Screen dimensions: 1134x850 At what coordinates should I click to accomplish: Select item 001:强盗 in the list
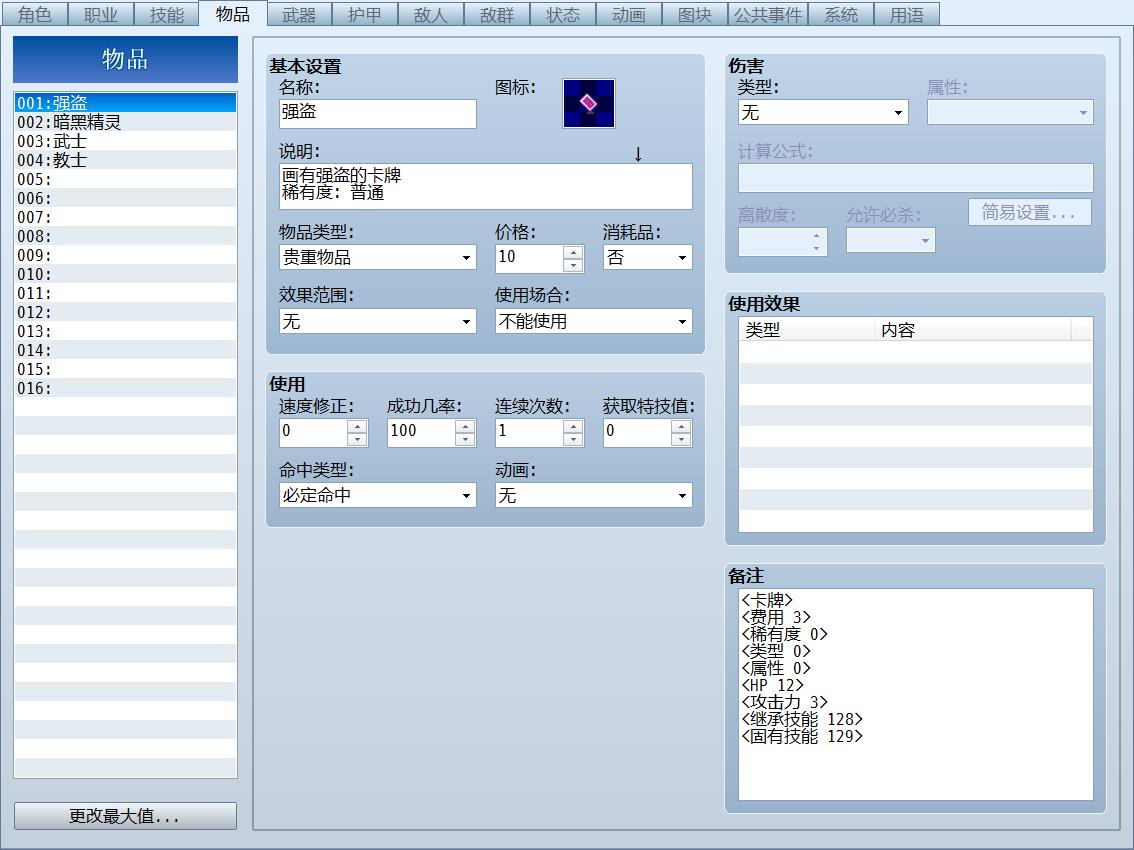(x=125, y=103)
